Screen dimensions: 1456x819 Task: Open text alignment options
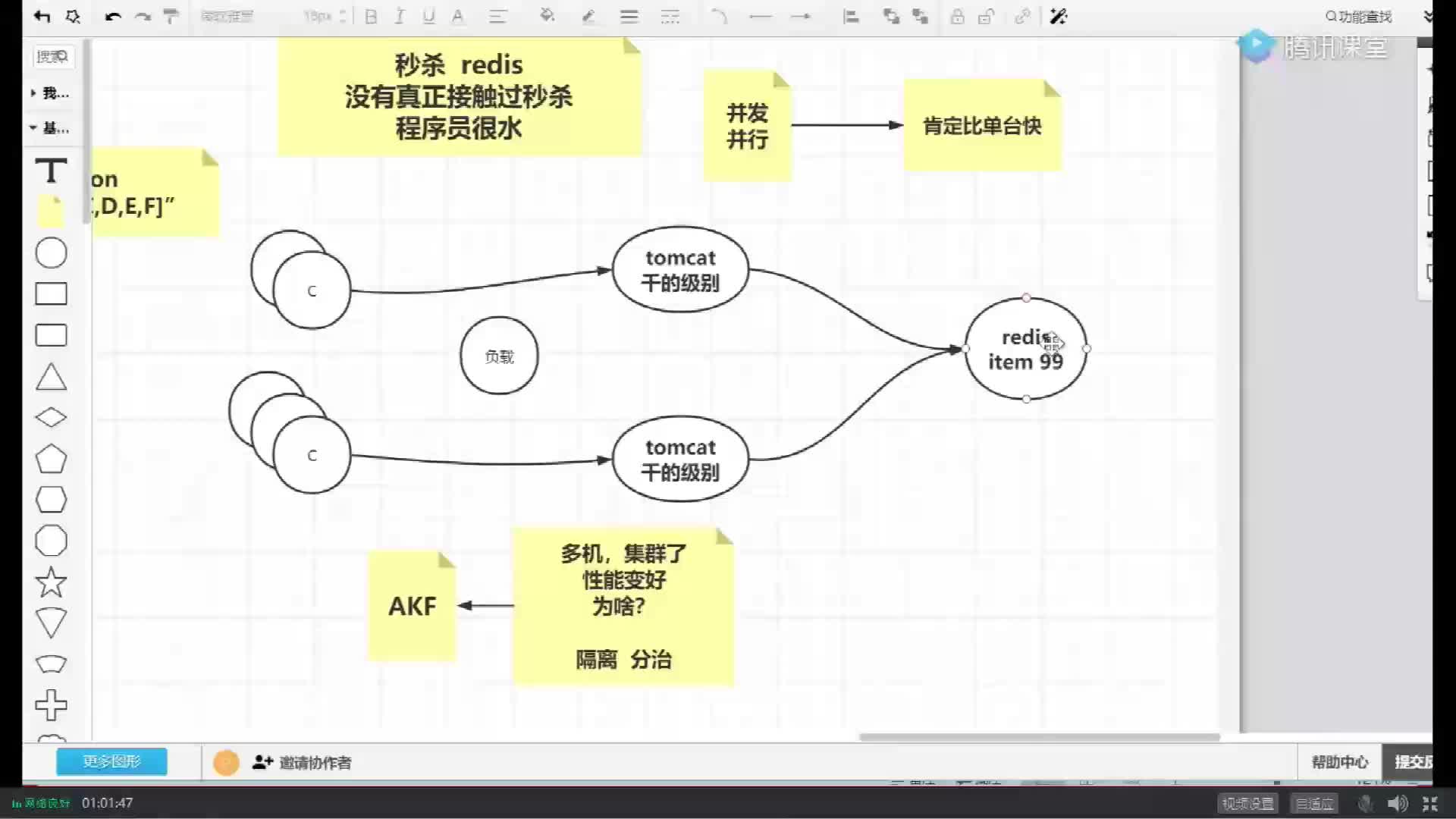coord(497,17)
